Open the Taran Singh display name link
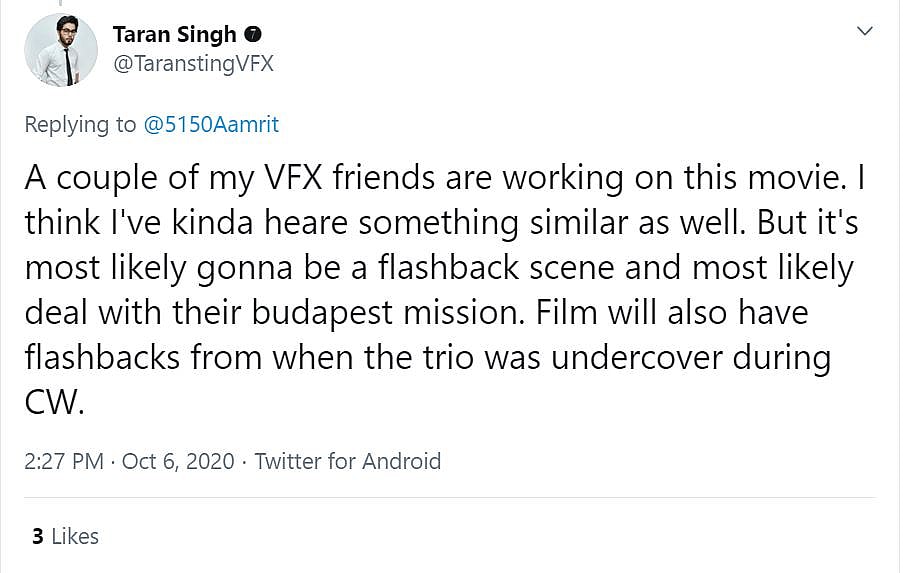Image resolution: width=904 pixels, height=573 pixels. [174, 34]
